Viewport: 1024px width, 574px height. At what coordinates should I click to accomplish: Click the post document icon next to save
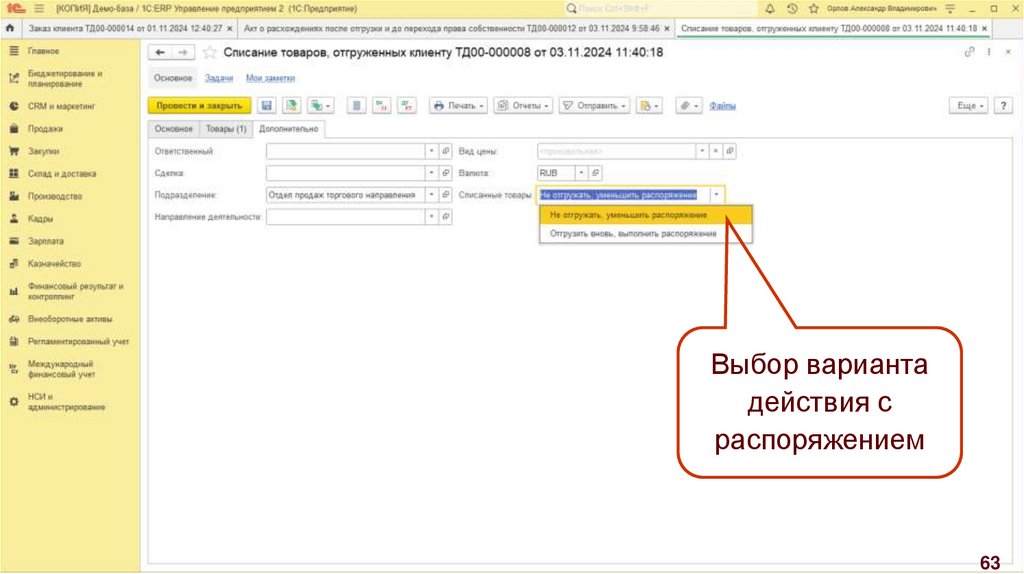(291, 106)
